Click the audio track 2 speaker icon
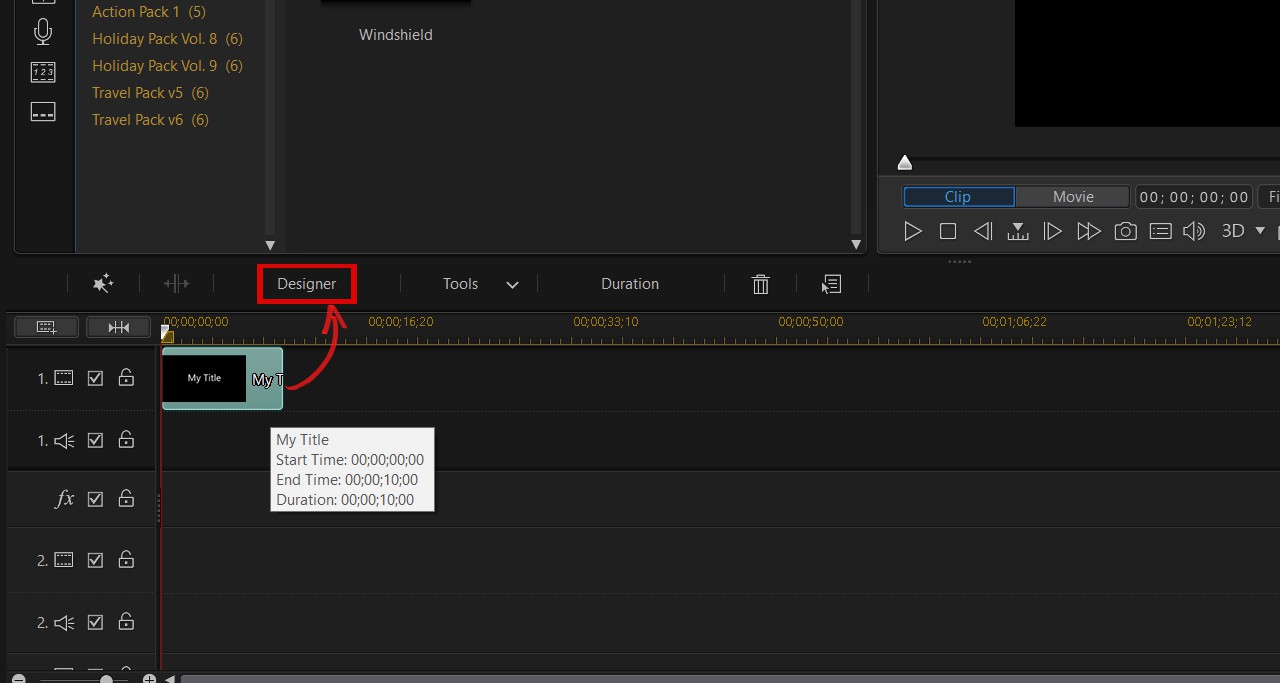This screenshot has height=683, width=1280. [x=64, y=622]
